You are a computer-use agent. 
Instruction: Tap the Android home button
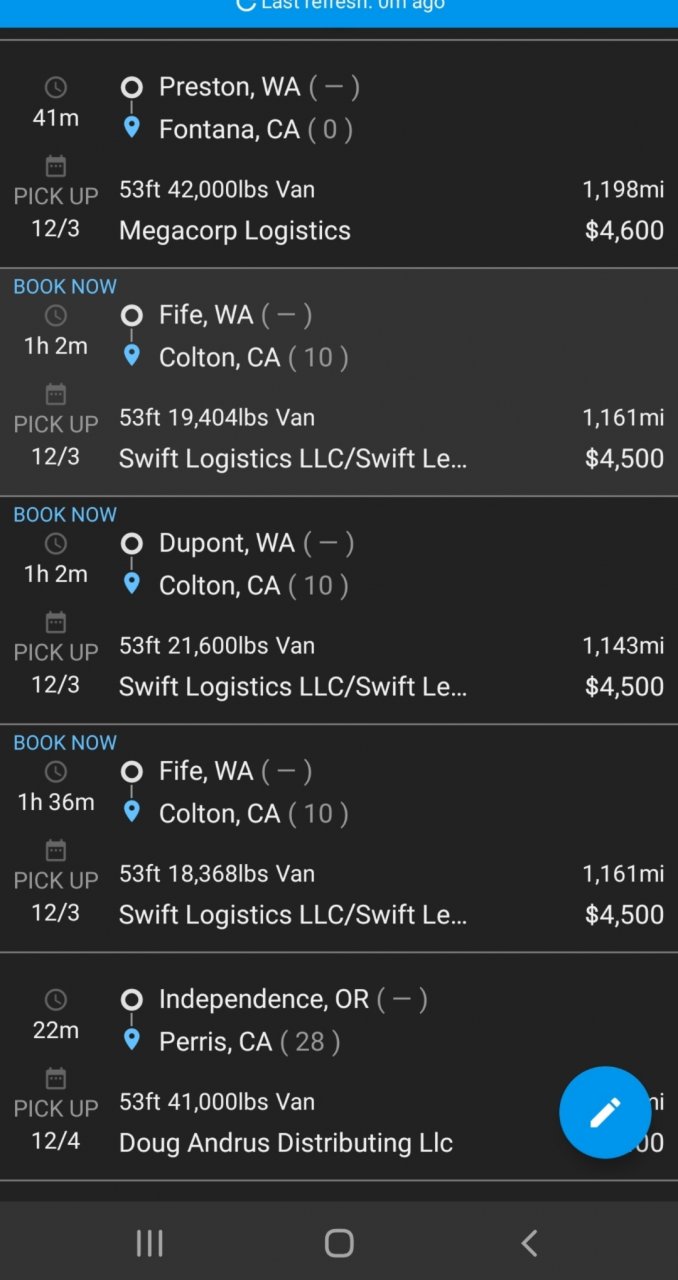point(339,1243)
